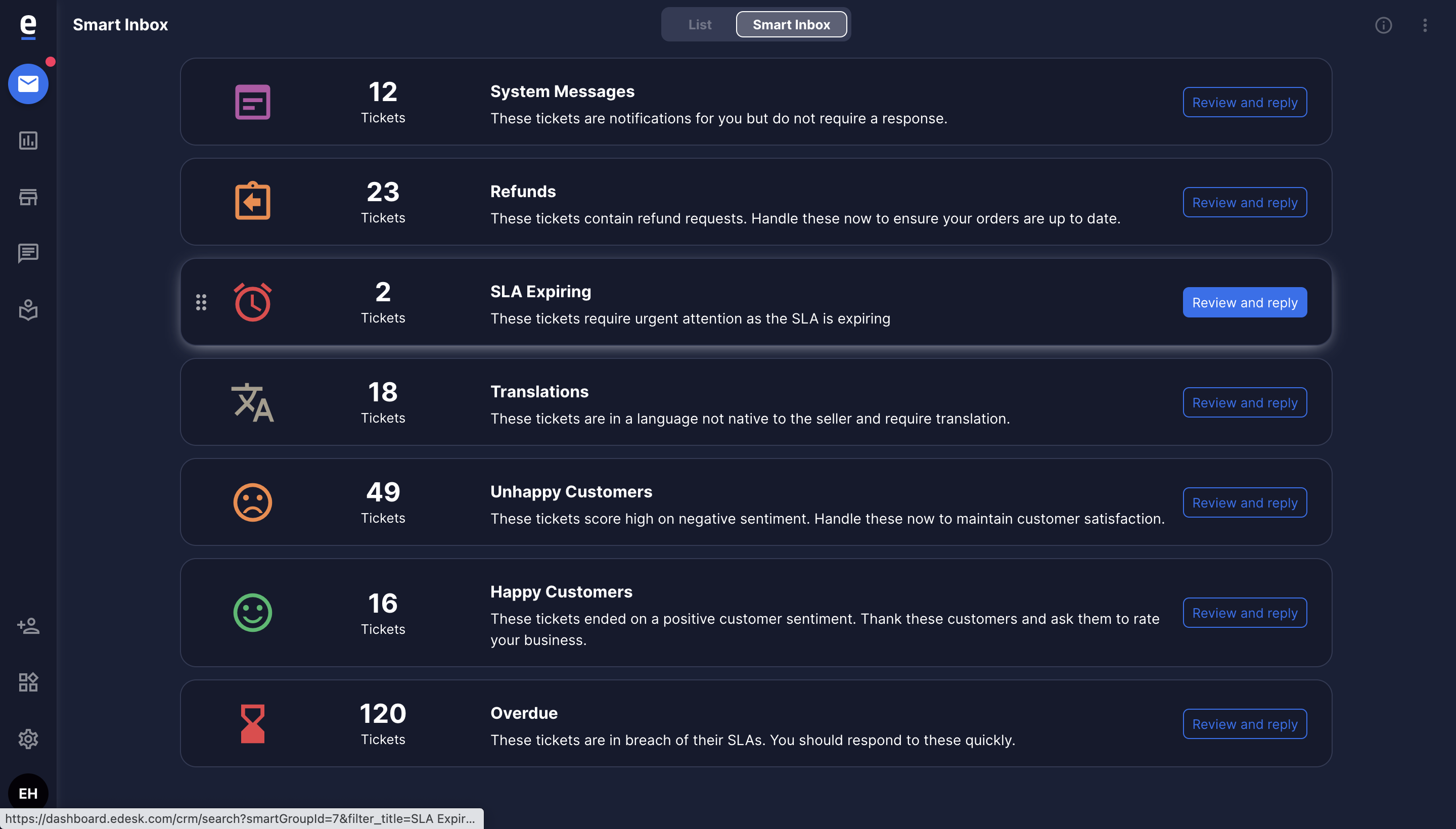1456x829 pixels.
Task: Click the add user invite icon
Action: click(28, 626)
